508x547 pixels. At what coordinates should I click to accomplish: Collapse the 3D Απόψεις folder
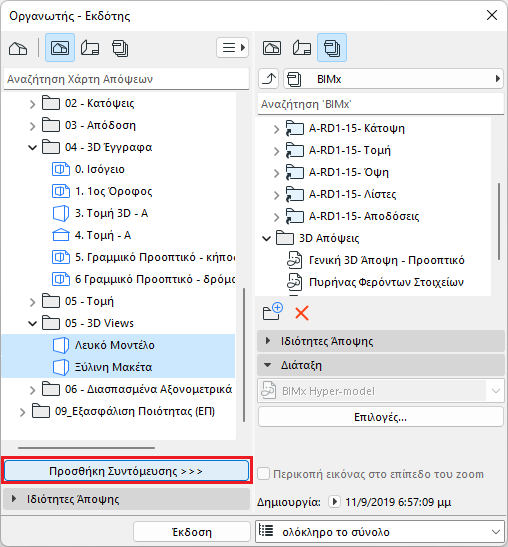(267, 239)
